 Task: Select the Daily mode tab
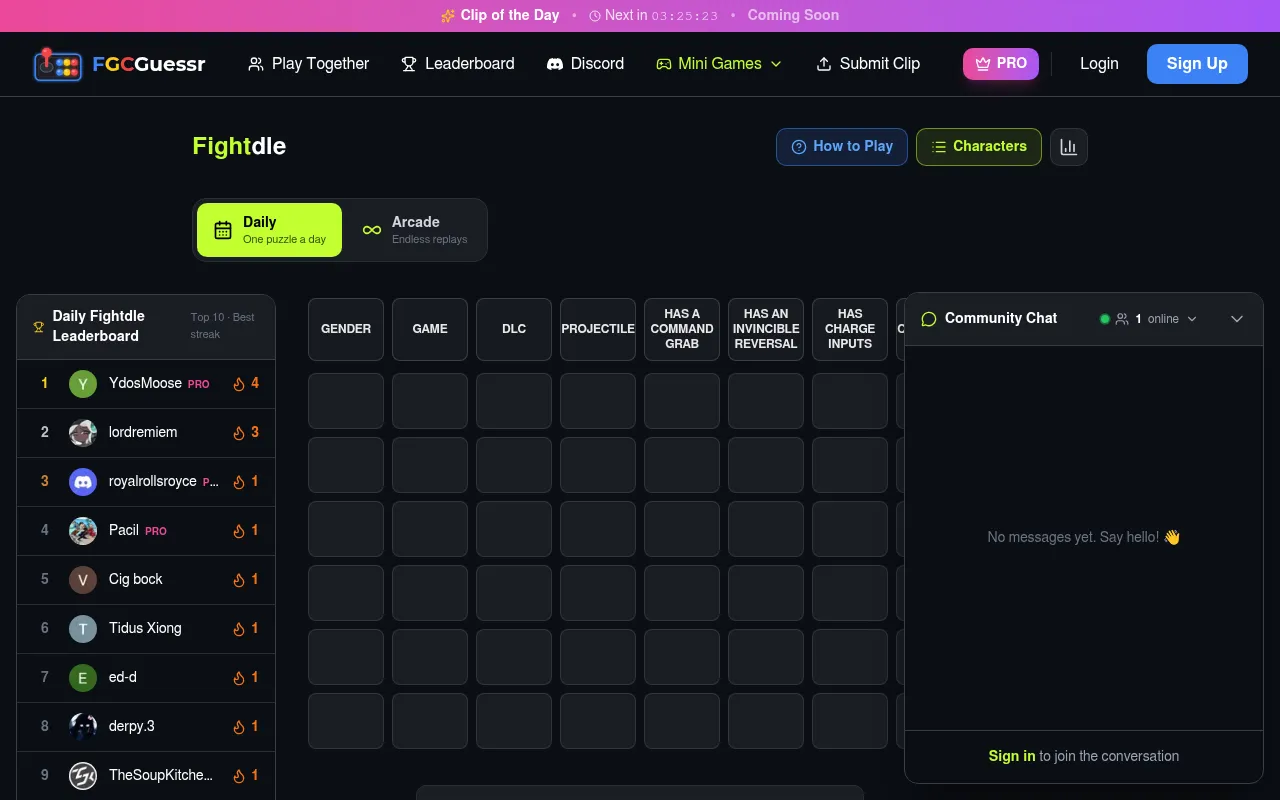click(x=269, y=230)
